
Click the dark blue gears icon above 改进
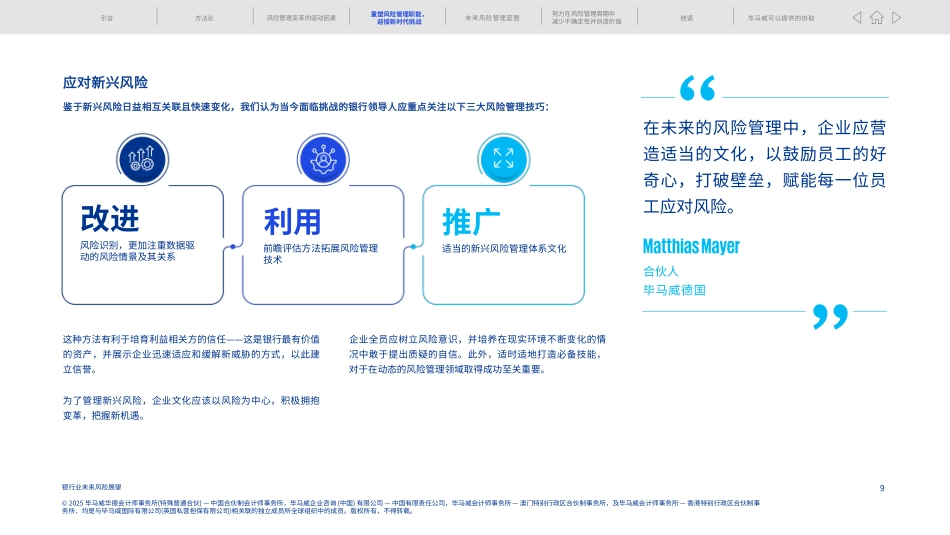(142, 159)
